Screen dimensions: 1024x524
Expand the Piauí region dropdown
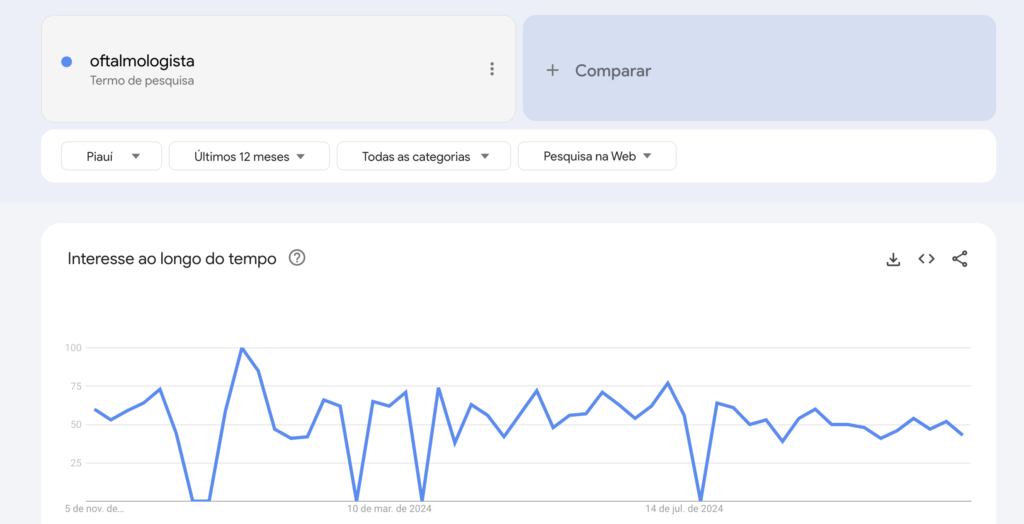click(x=112, y=156)
